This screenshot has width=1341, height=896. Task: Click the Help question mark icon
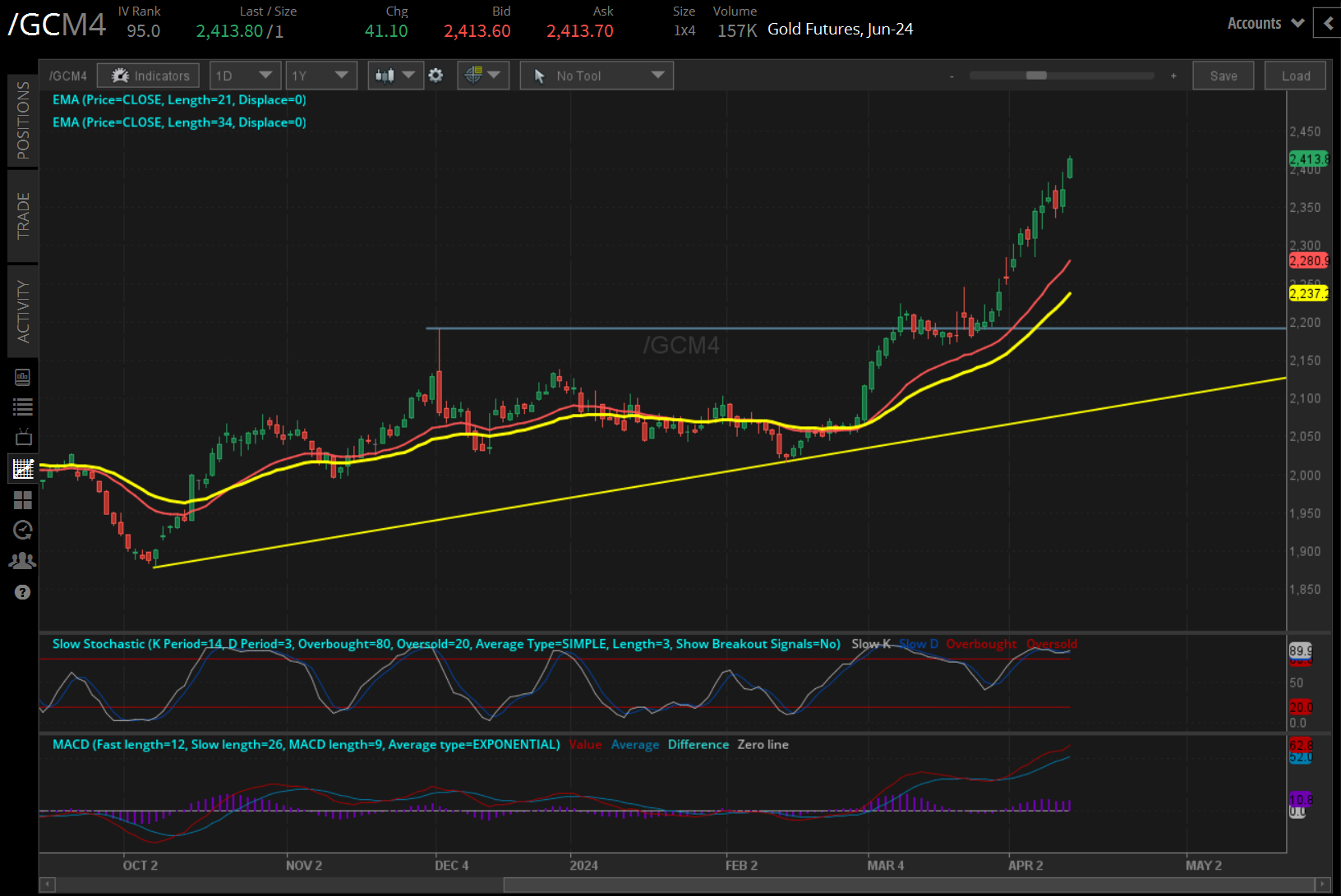[22, 591]
